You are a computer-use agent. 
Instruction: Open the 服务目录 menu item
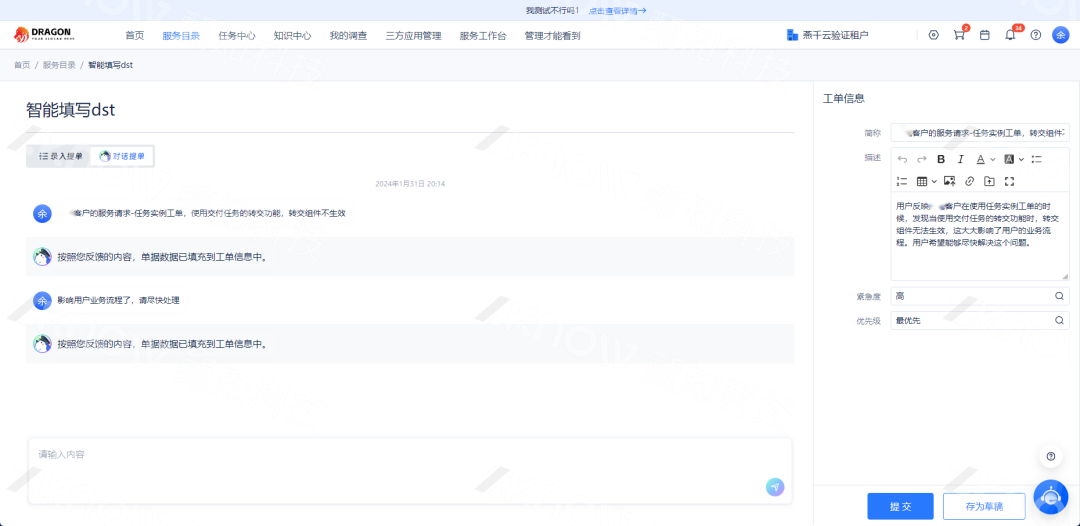[181, 36]
